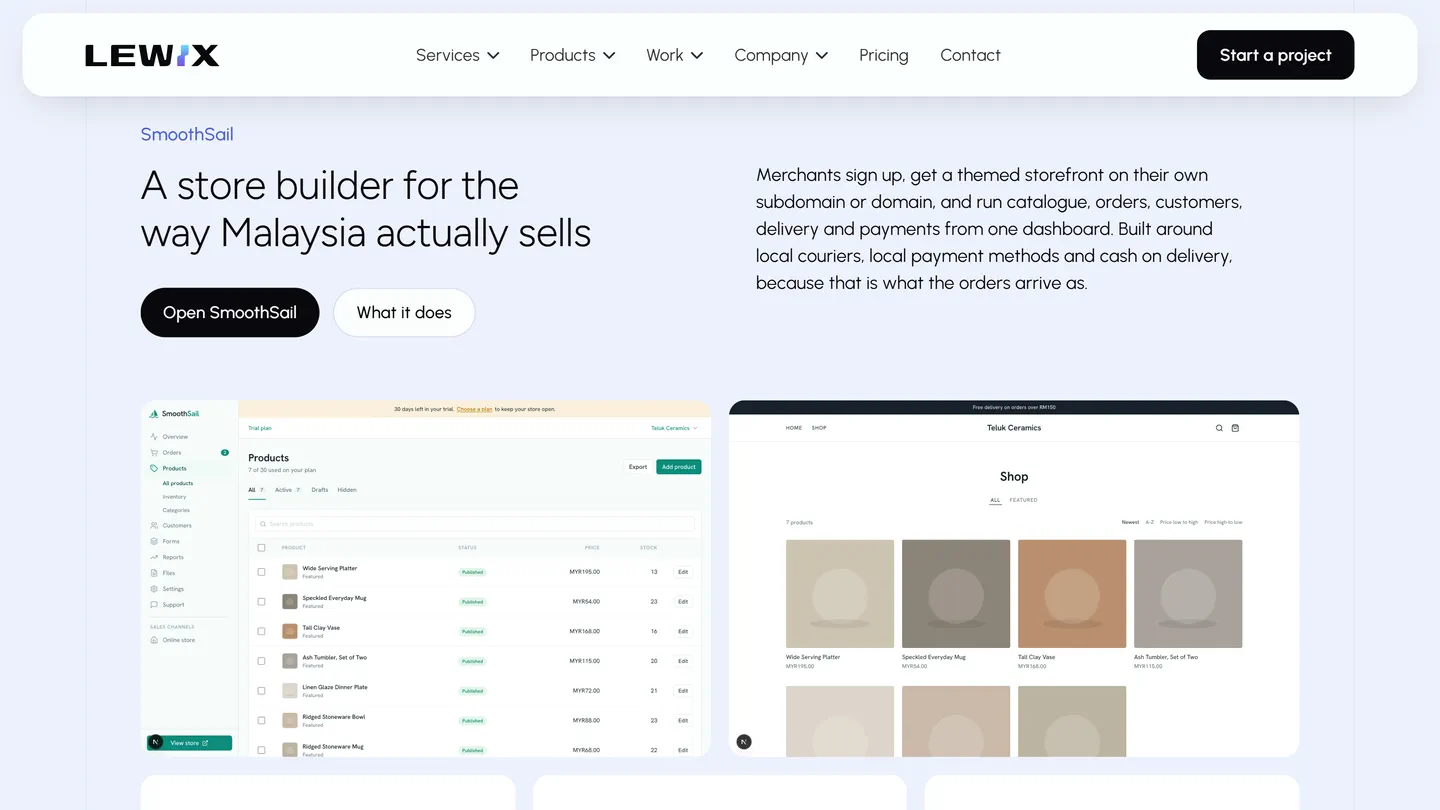
Task: Tick the checkbox for Ridged Stoneware Bowl
Action: point(262,720)
